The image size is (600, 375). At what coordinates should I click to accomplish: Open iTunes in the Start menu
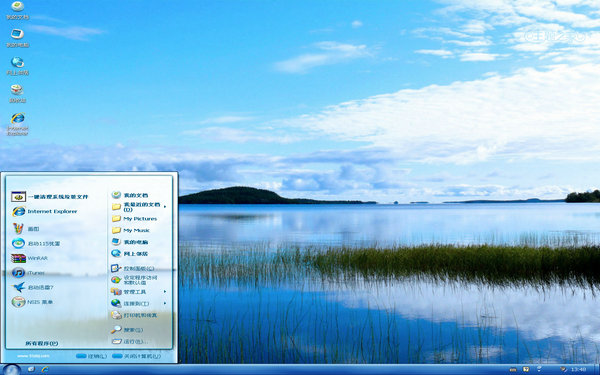[28, 273]
